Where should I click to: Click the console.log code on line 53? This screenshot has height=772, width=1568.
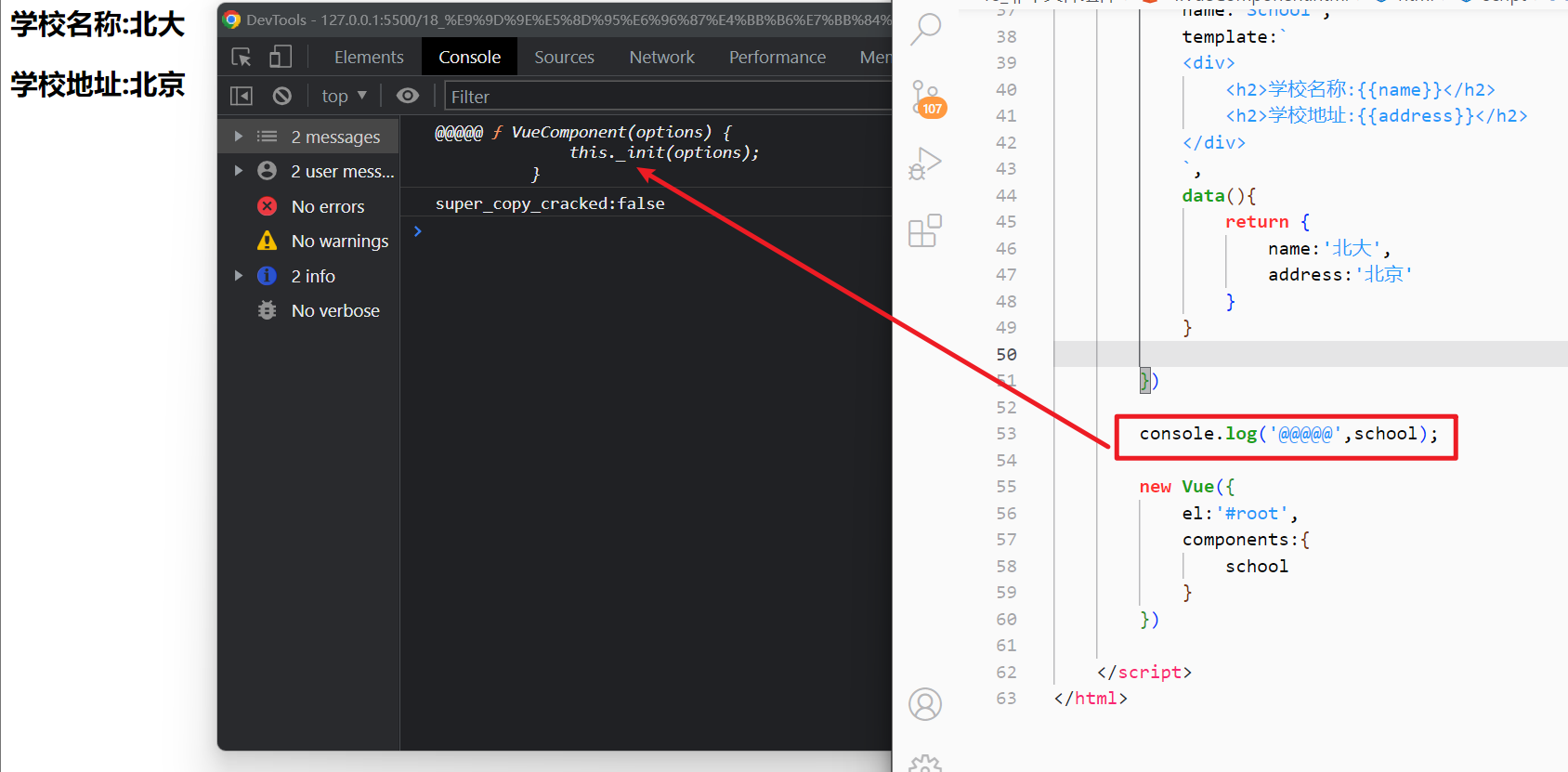click(x=1288, y=434)
